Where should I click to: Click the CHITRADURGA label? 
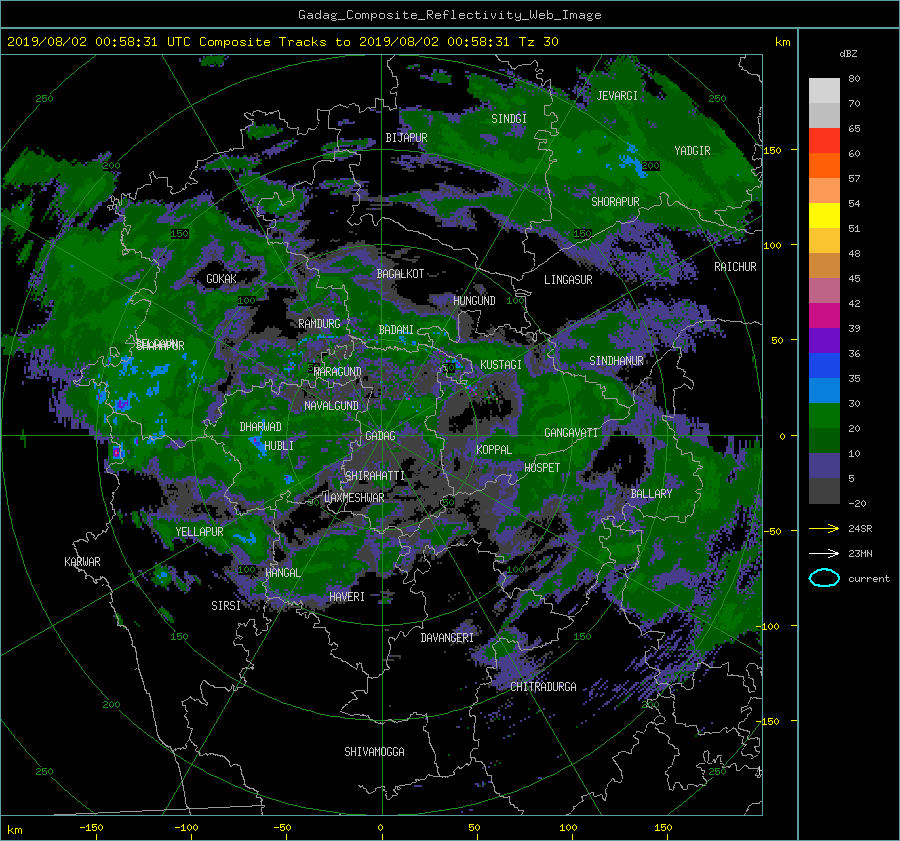543,687
